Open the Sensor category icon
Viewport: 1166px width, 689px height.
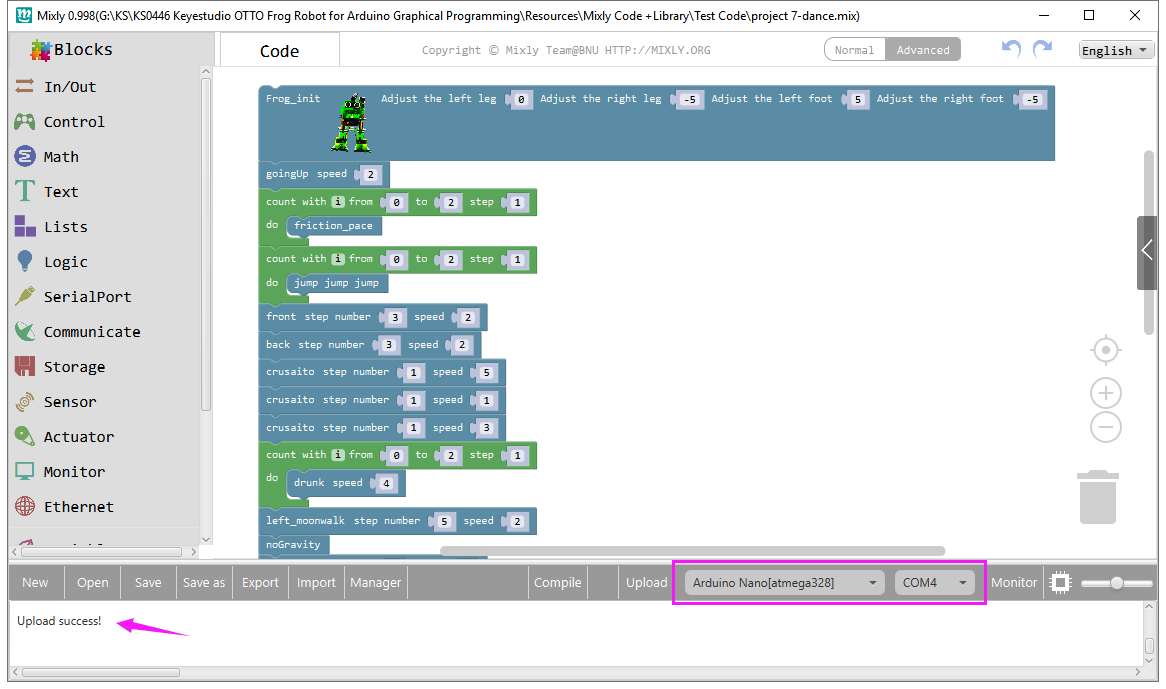[x=25, y=401]
